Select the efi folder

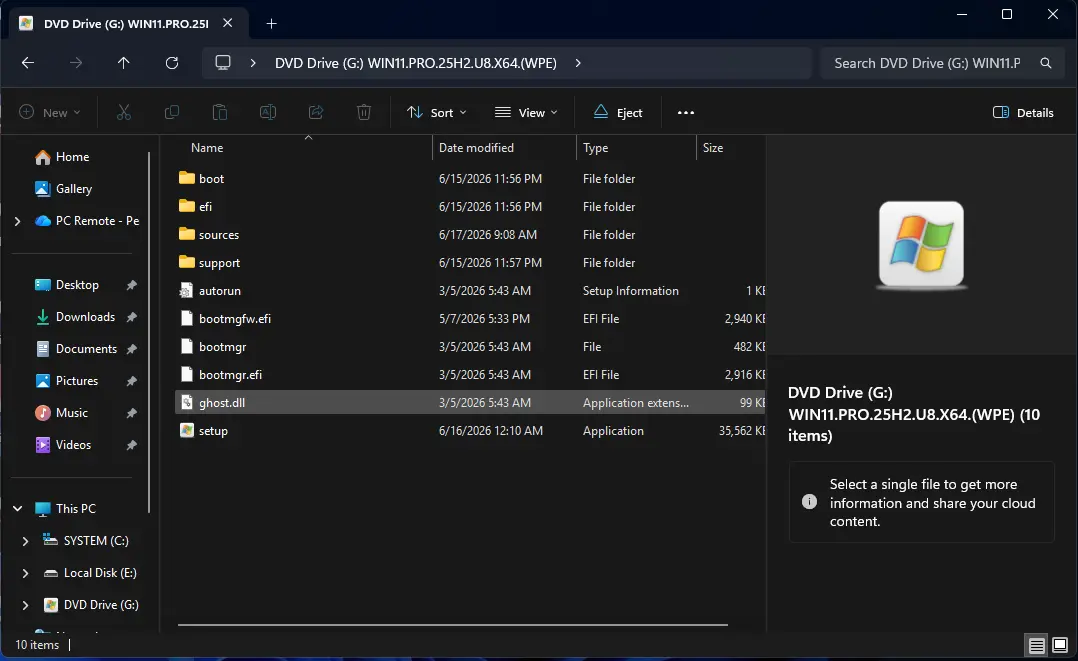tap(470, 206)
